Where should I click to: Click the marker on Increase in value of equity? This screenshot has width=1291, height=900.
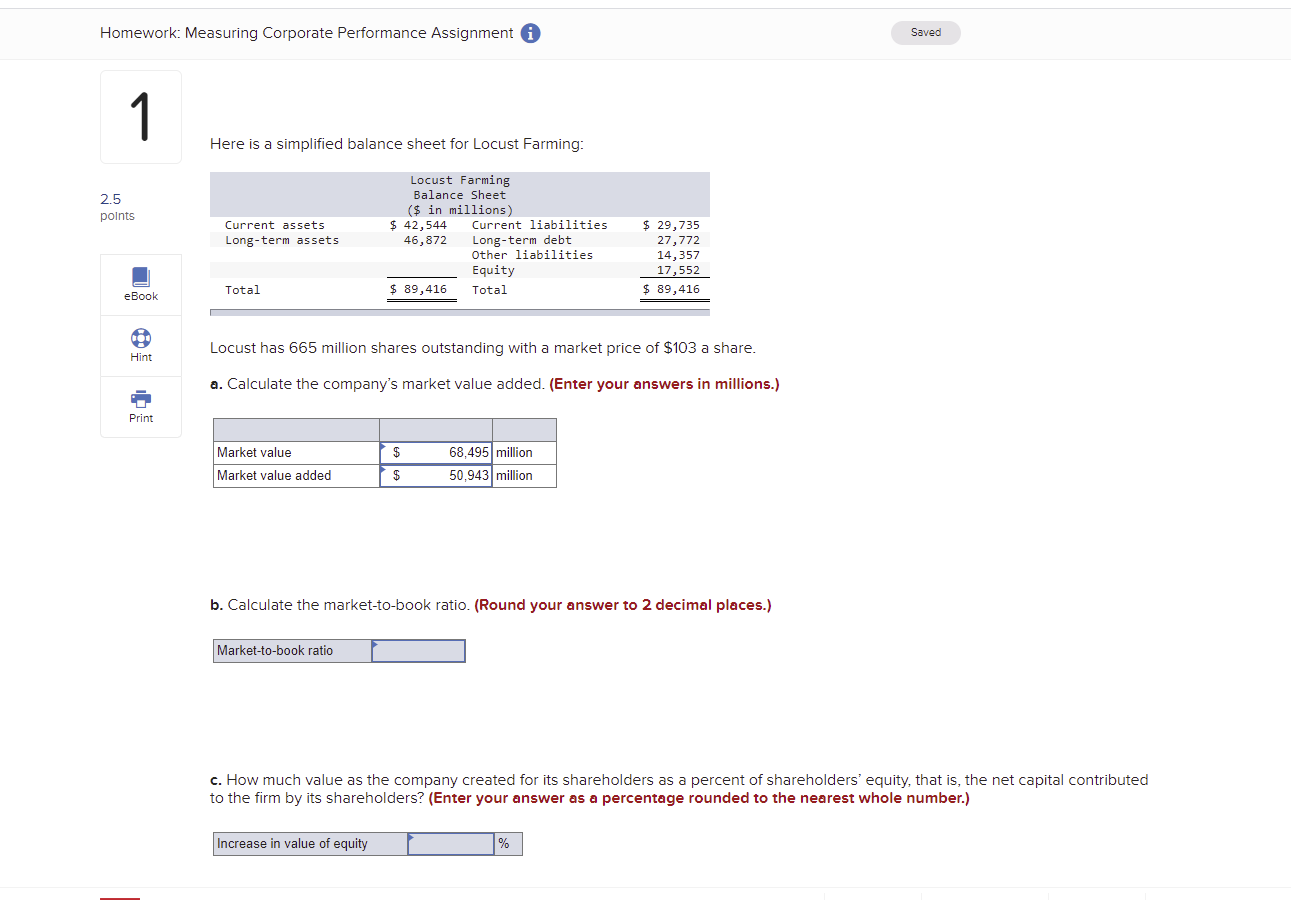411,837
